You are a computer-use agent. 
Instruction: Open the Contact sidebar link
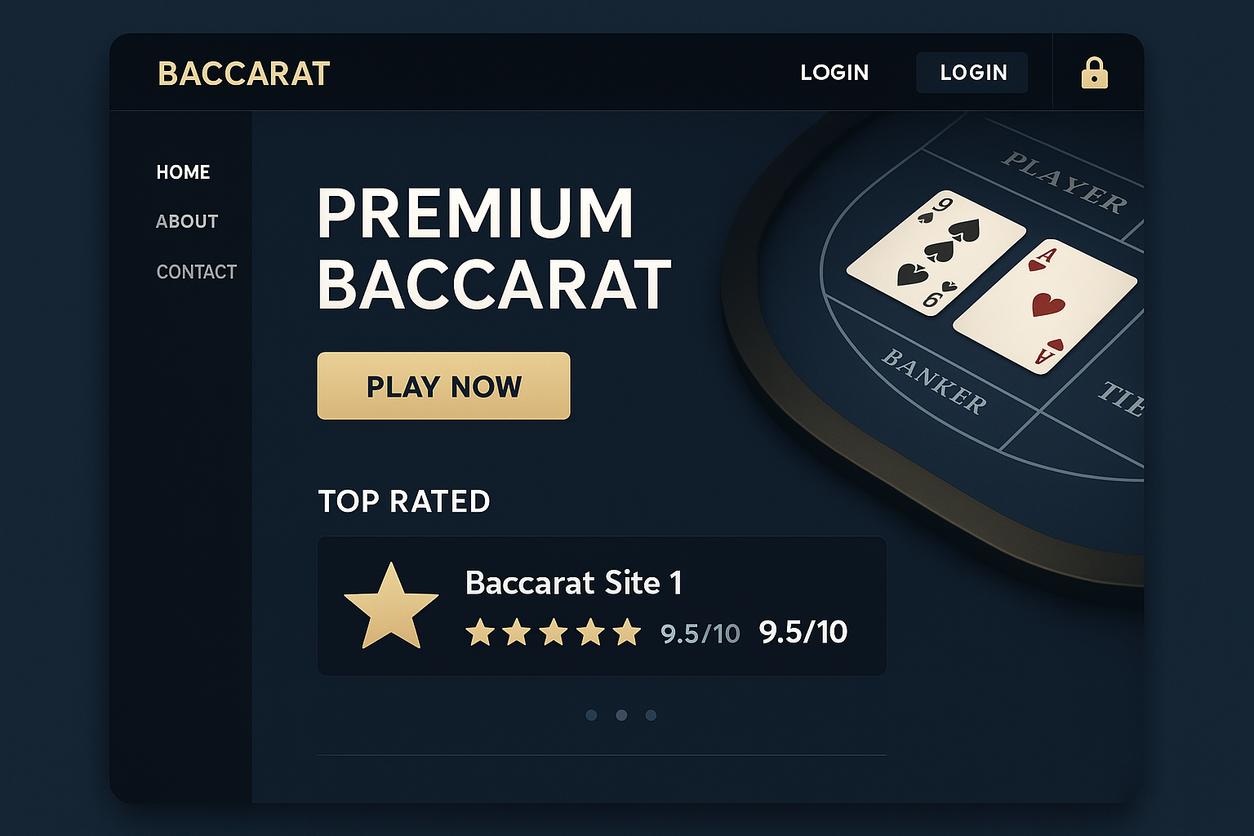[x=196, y=271]
